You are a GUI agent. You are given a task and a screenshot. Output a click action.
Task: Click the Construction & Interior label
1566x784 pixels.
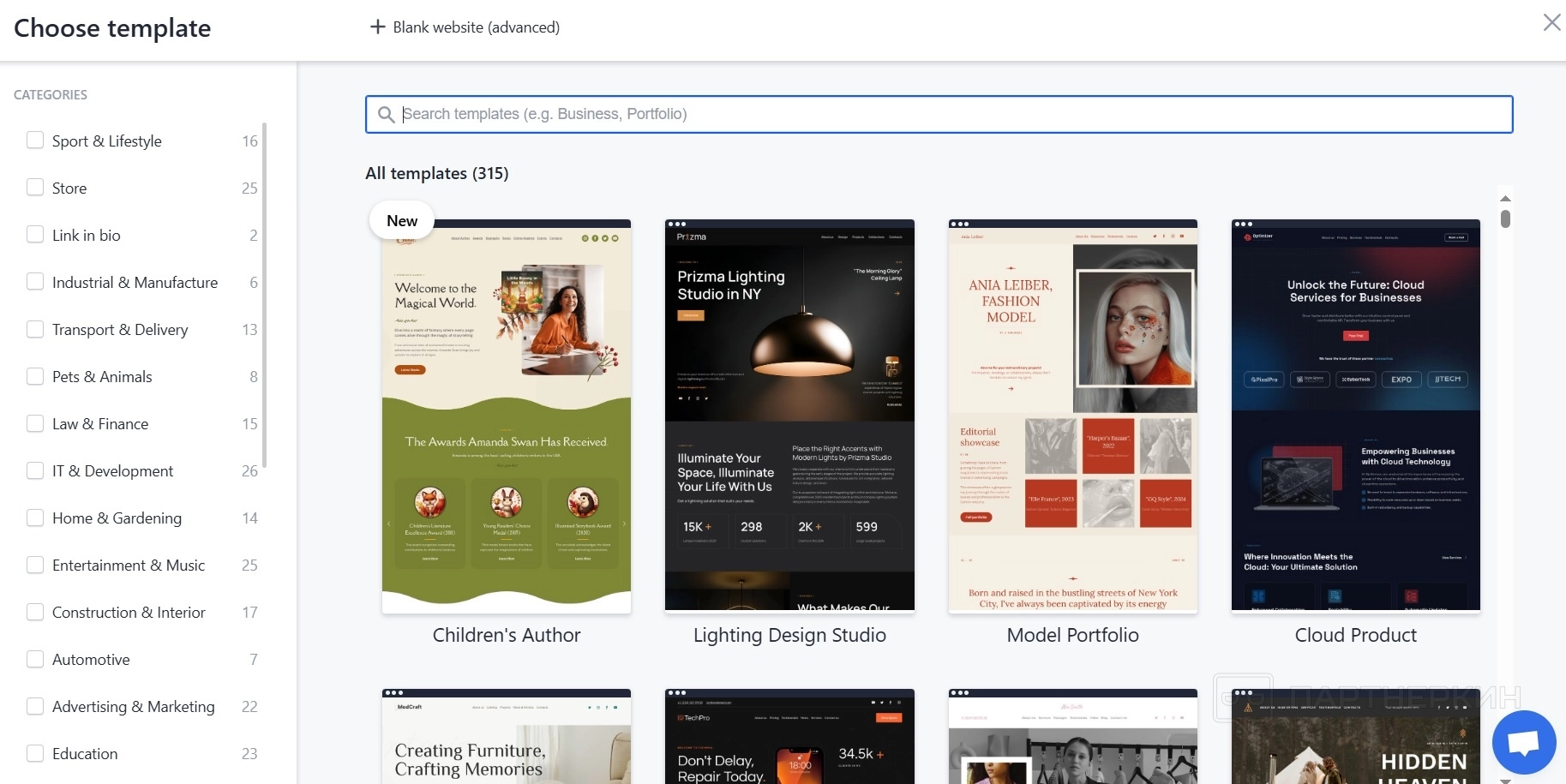click(x=129, y=613)
